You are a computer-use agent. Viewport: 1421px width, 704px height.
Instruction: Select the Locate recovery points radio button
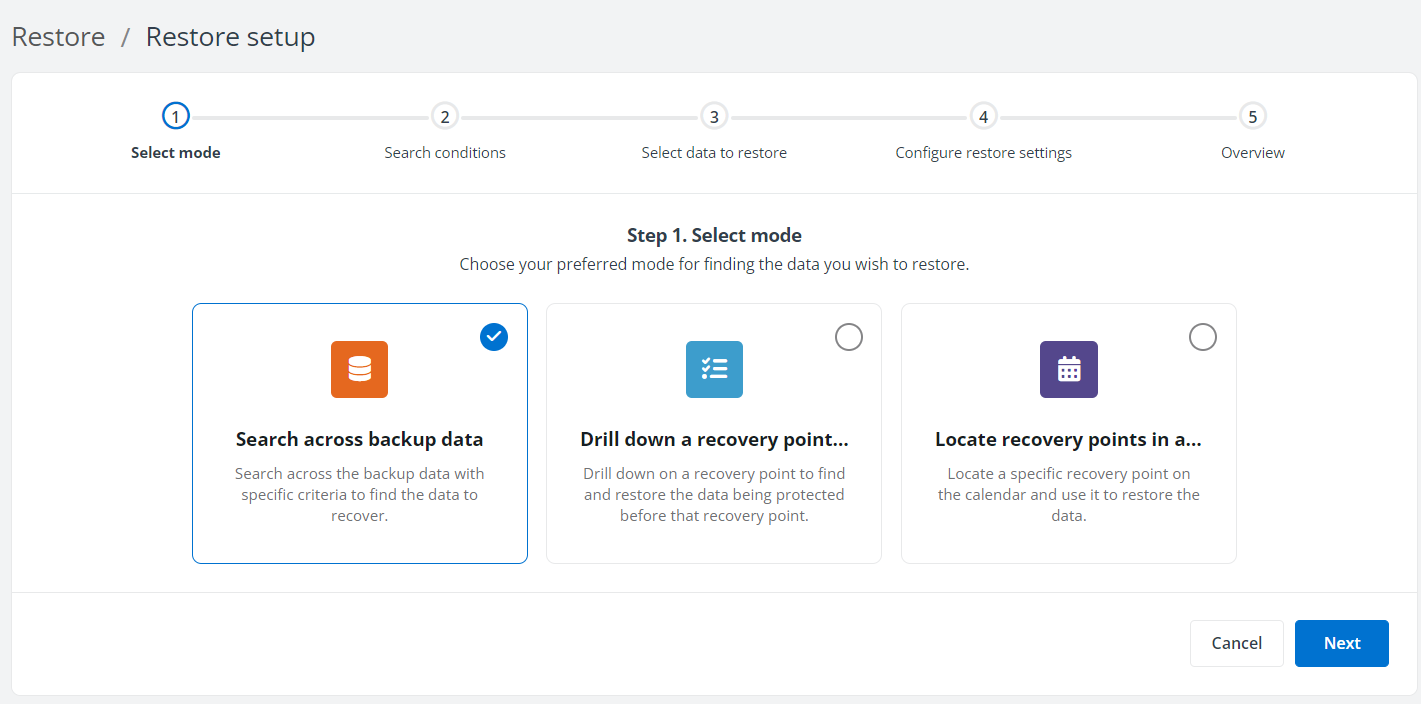click(1202, 337)
